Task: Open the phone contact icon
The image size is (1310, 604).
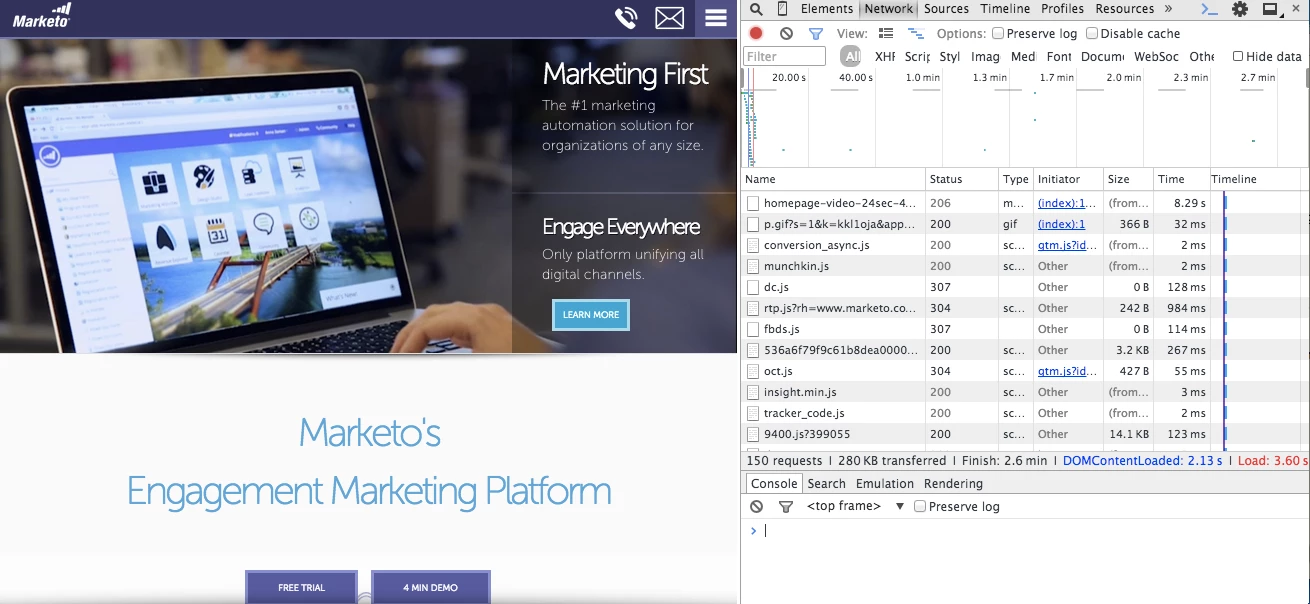Action: point(626,18)
